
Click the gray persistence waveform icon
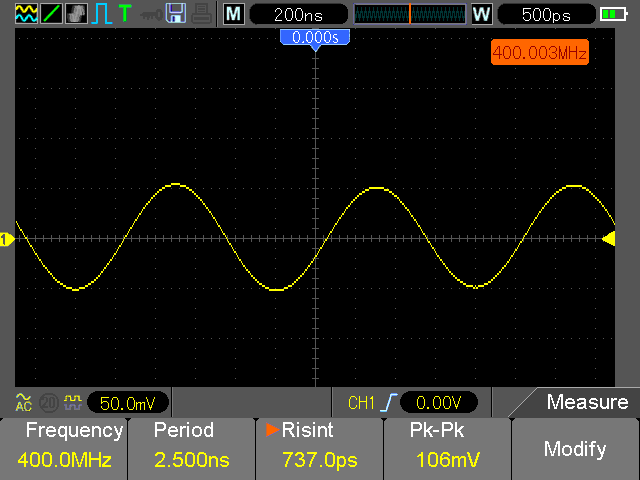point(76,13)
